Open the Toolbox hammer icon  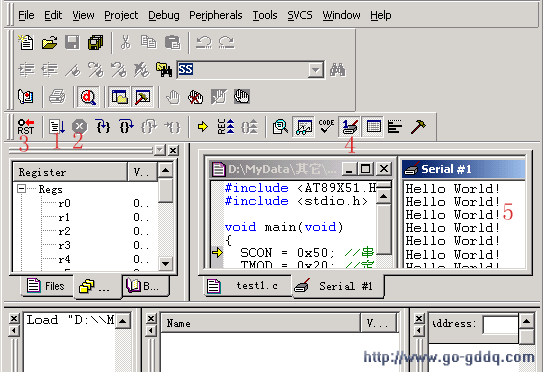pos(418,126)
